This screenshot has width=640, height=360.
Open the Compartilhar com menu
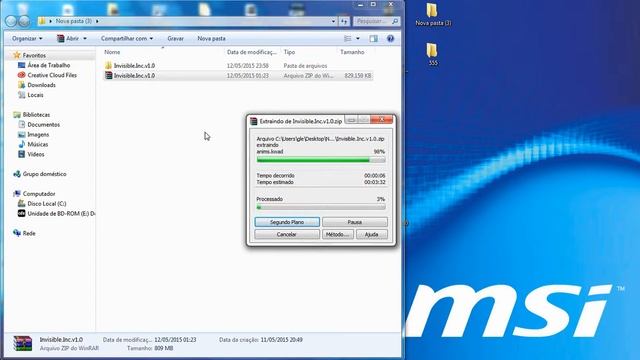click(x=127, y=38)
